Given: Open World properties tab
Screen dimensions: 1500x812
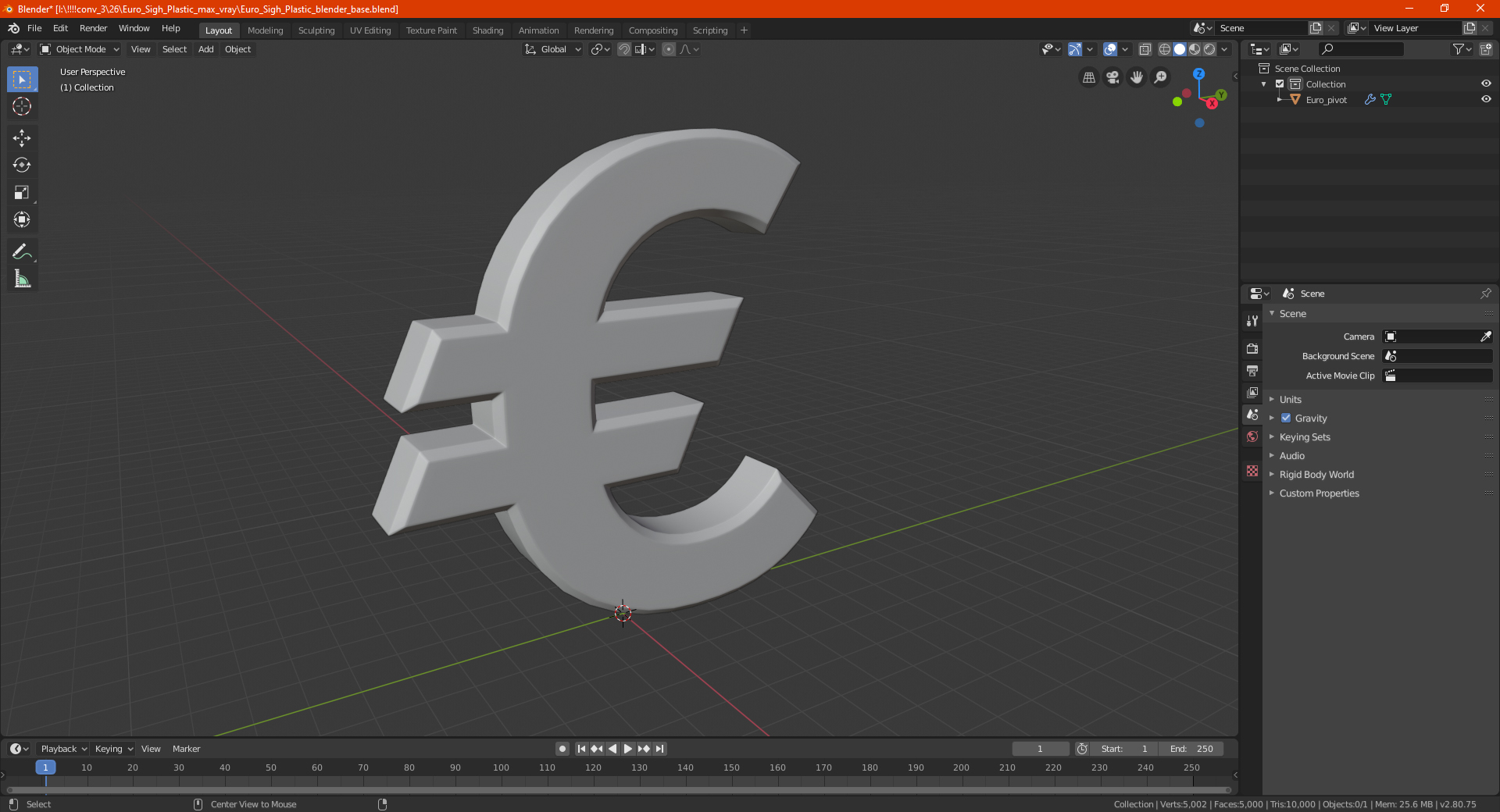Looking at the screenshot, I should click(1252, 436).
